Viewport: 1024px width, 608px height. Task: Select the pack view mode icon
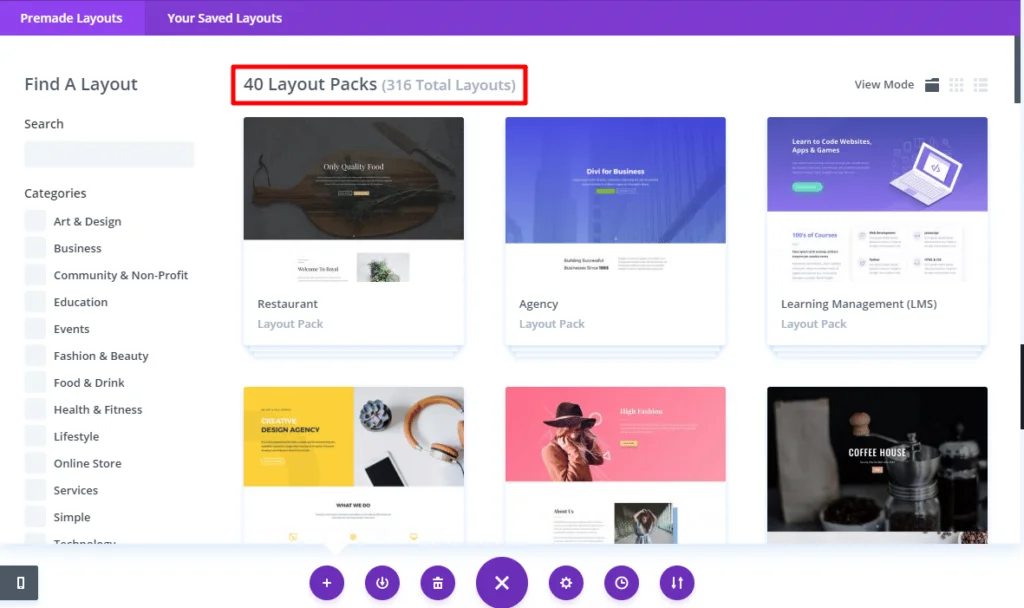(932, 85)
